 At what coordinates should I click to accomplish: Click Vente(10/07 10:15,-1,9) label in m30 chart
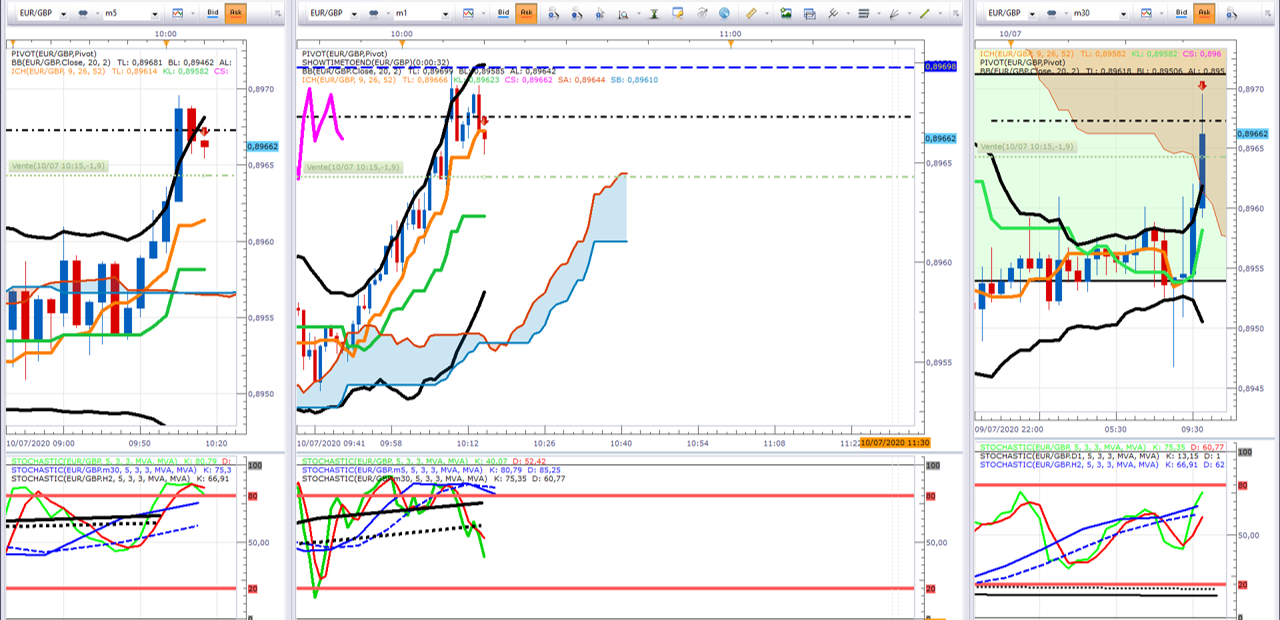tap(1028, 147)
